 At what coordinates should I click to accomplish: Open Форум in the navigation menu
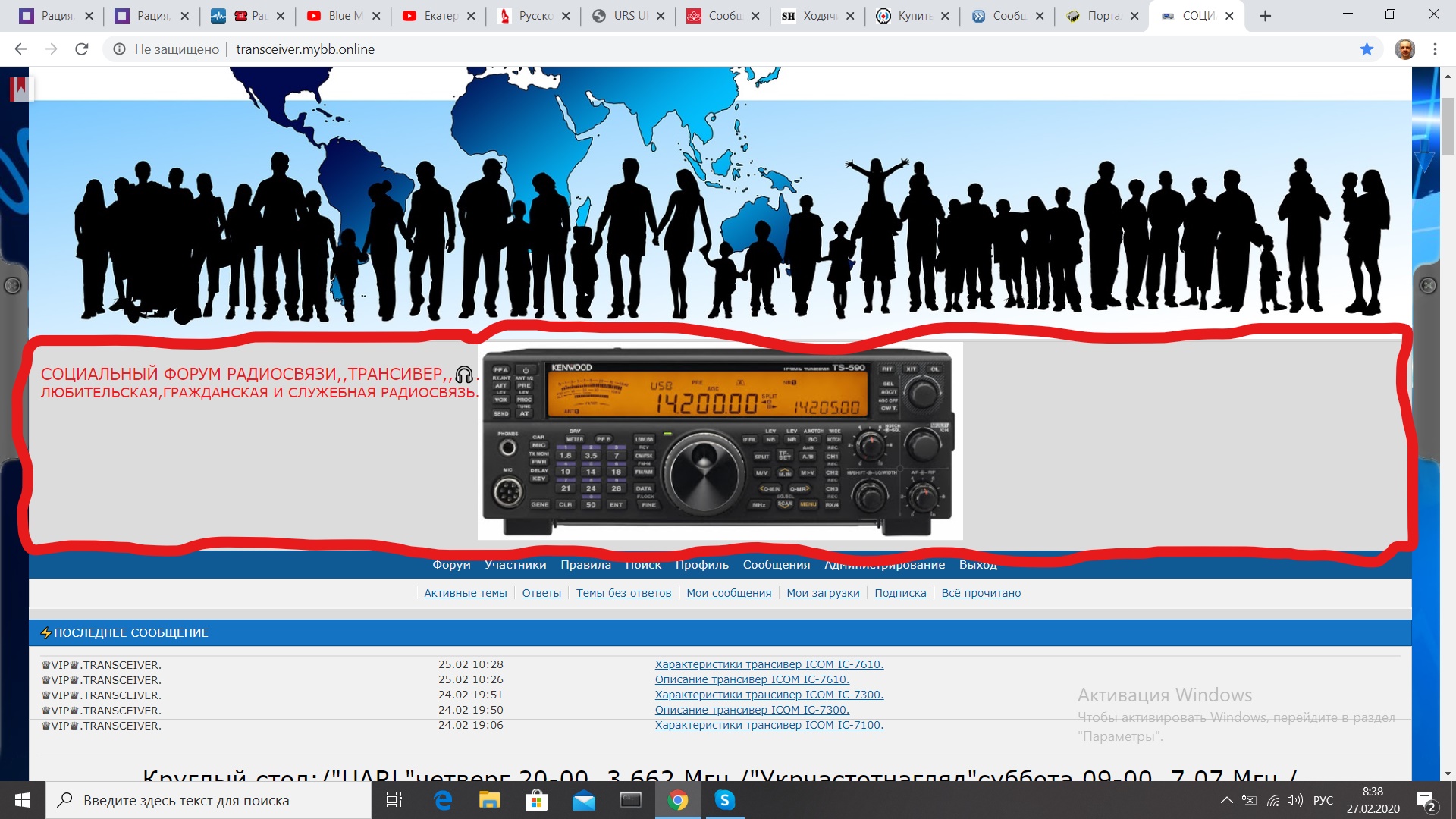point(451,565)
